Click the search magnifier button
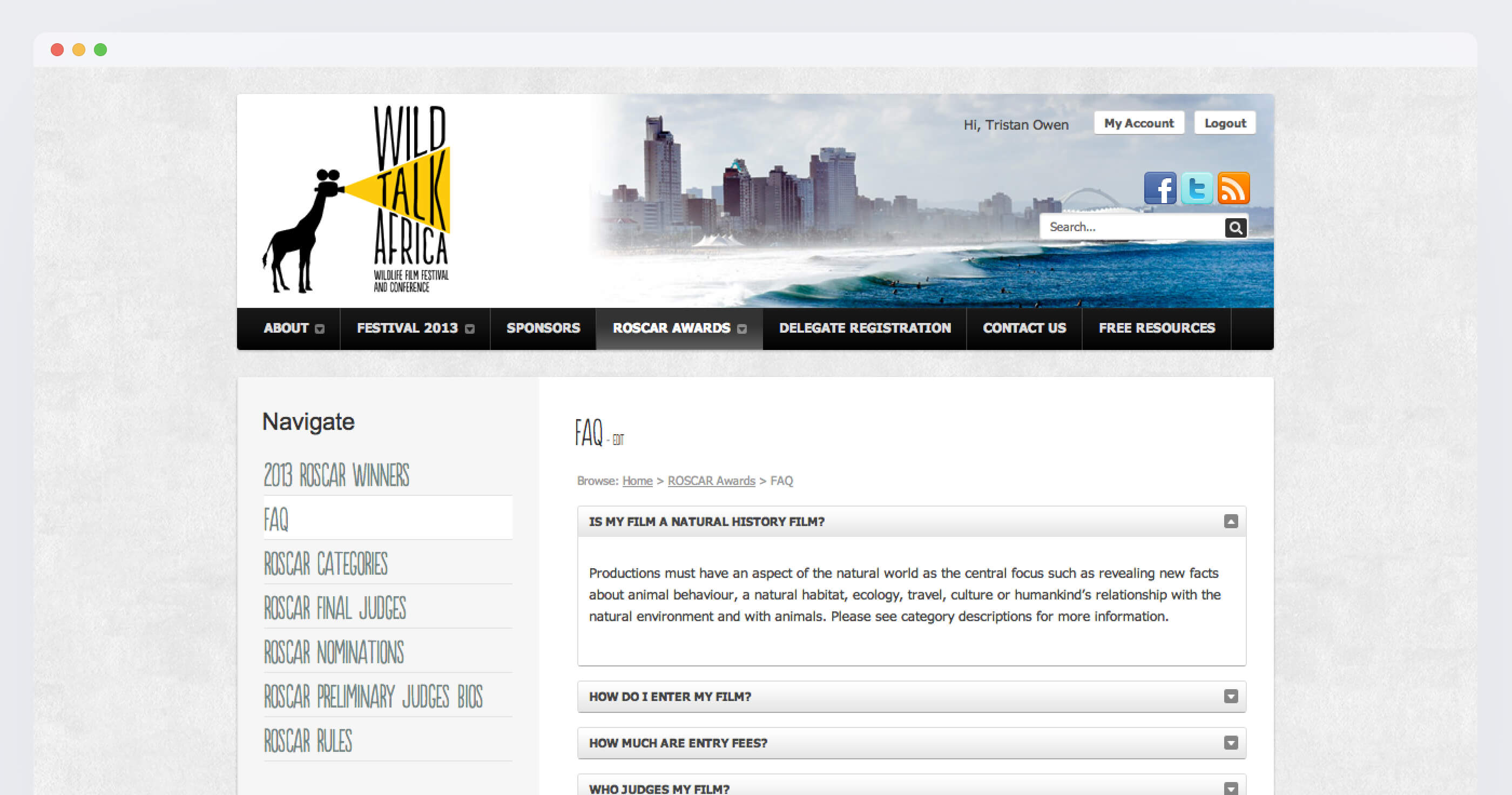The image size is (1512, 795). point(1236,227)
